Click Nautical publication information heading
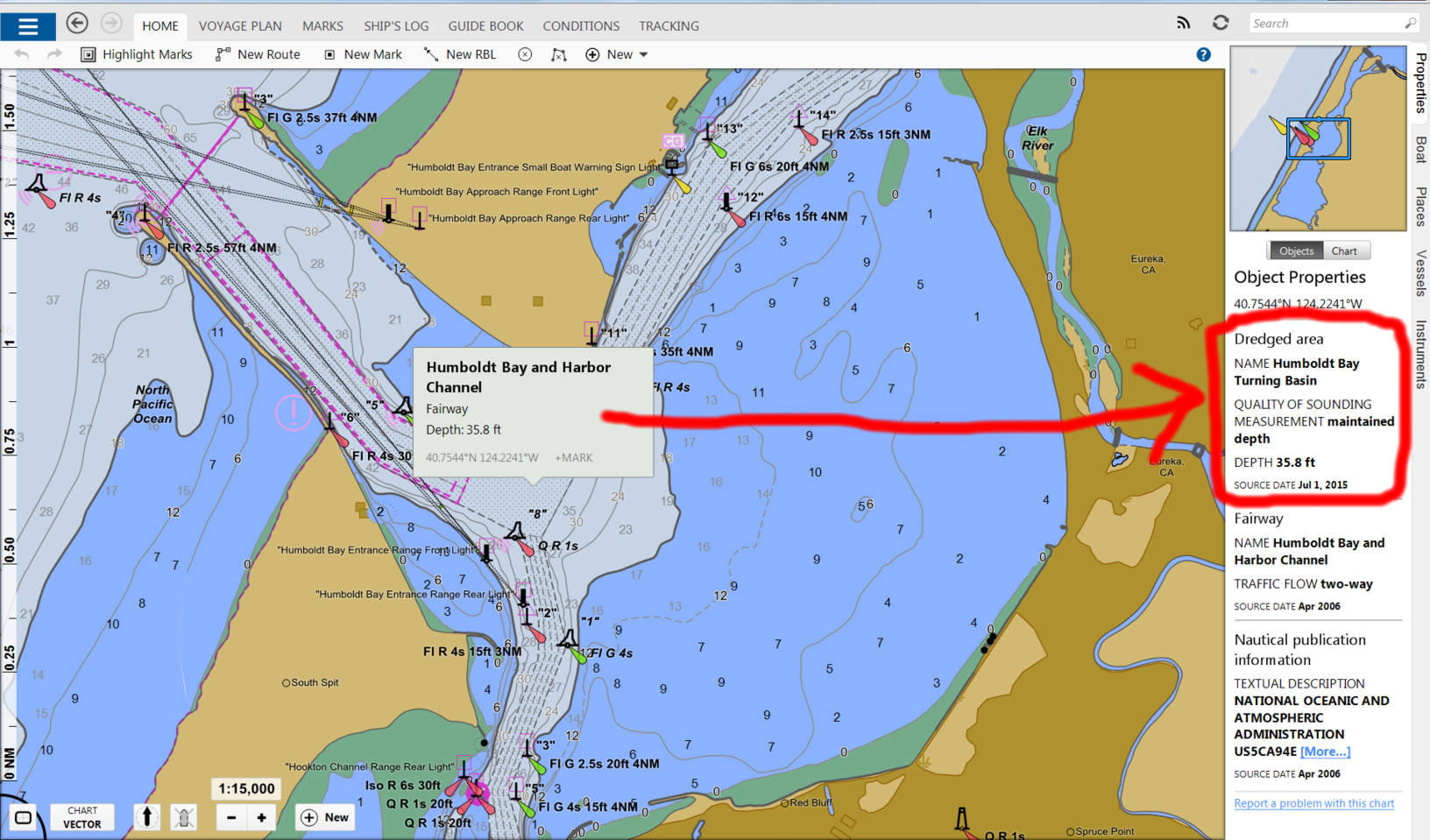The width and height of the screenshot is (1430, 840). click(x=1300, y=650)
